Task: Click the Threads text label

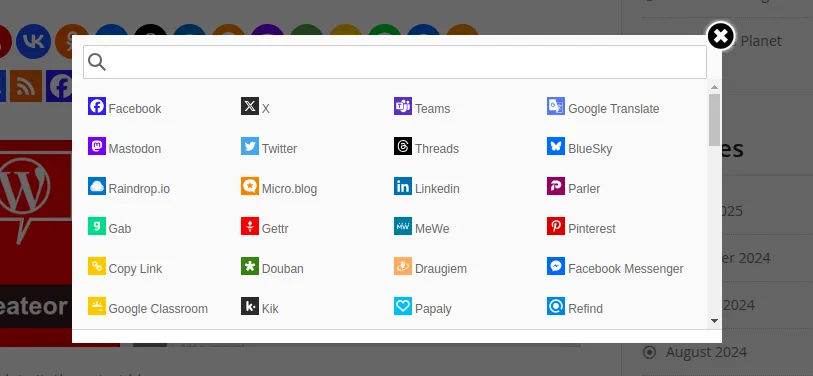Action: (x=437, y=149)
